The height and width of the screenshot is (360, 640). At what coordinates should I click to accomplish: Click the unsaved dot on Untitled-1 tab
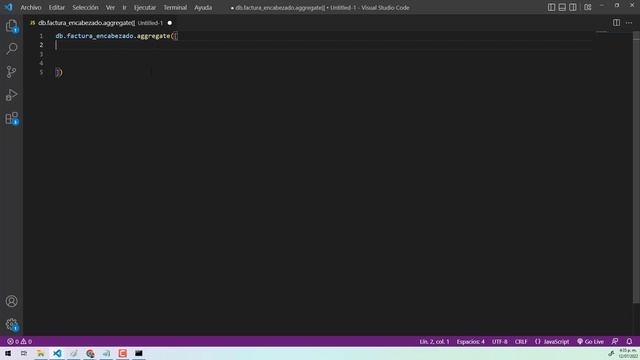tap(170, 23)
